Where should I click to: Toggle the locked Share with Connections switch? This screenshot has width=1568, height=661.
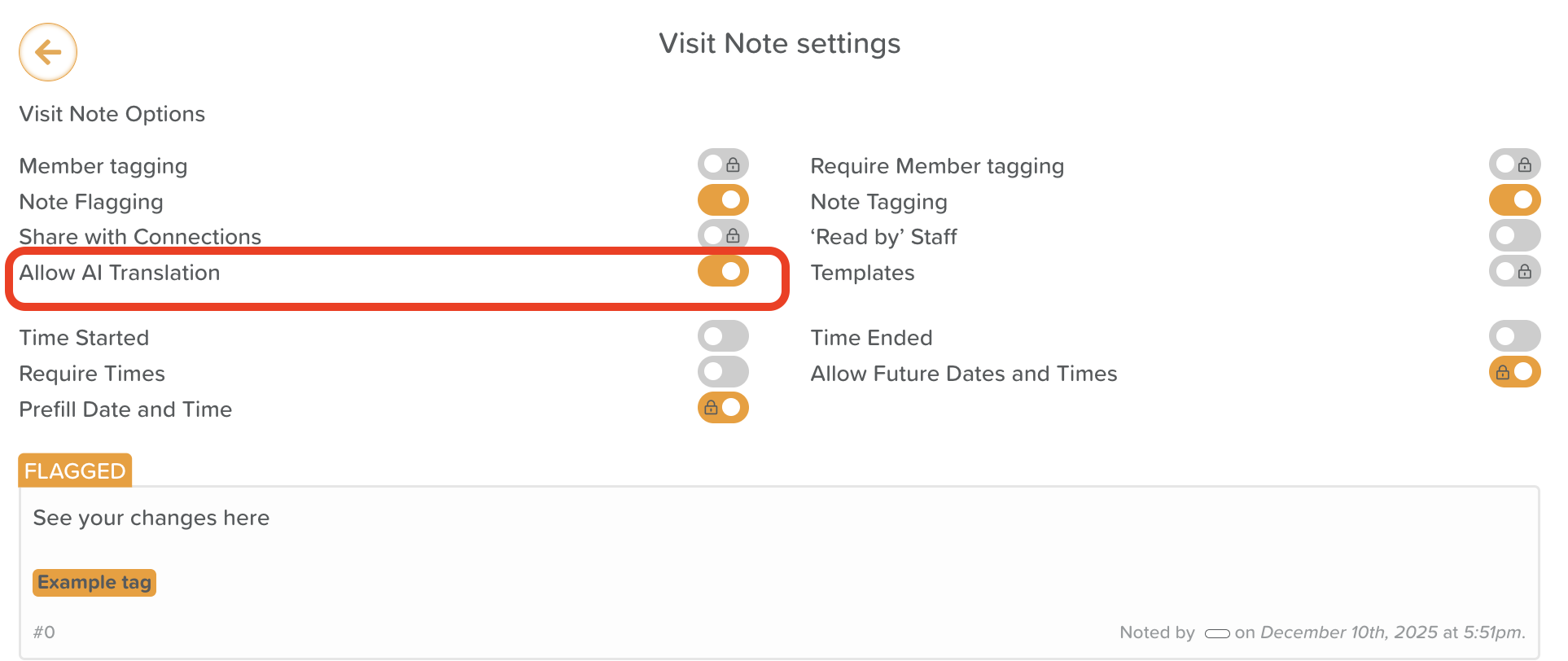(x=723, y=236)
